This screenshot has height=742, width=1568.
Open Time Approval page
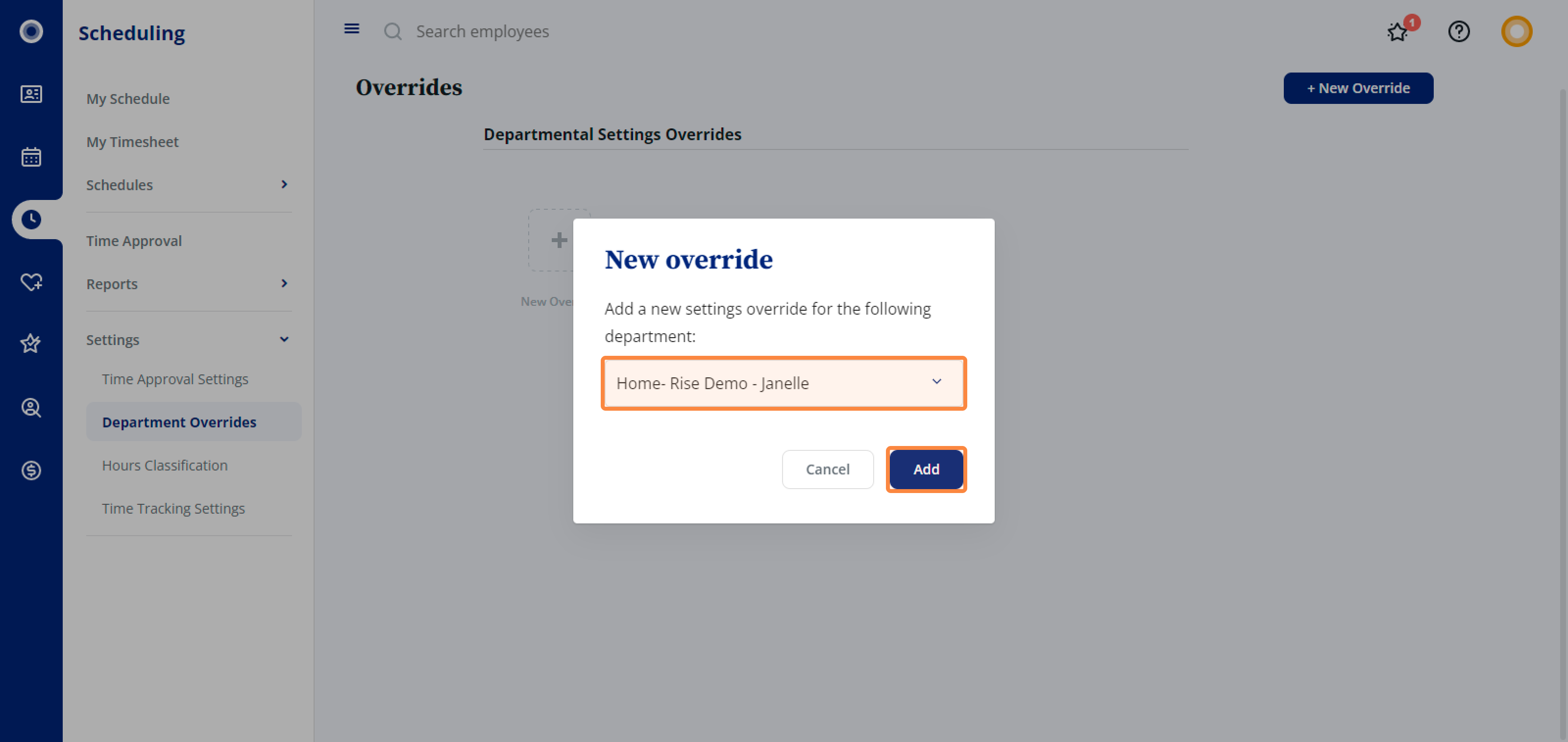pyautogui.click(x=134, y=241)
